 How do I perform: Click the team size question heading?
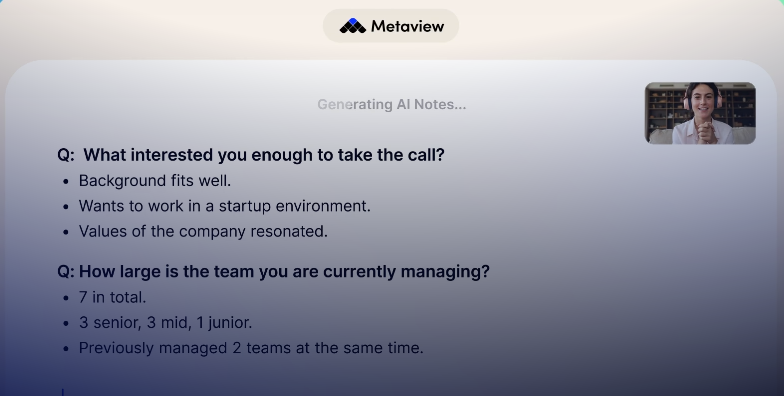(x=274, y=272)
